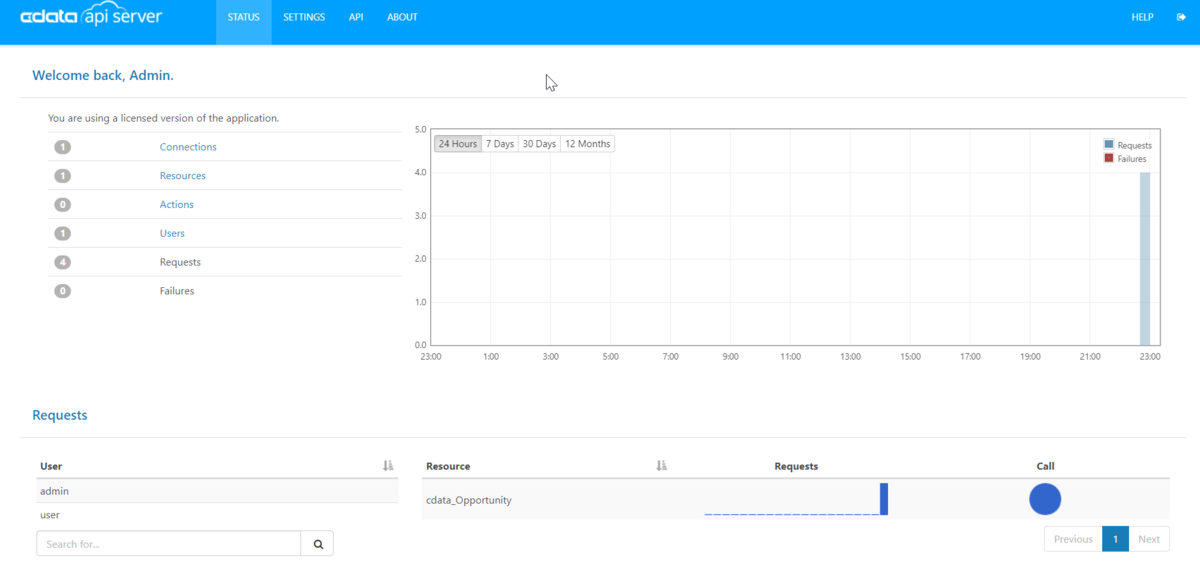Screen dimensions: 1200x581
Task: Open the ABOUT tab
Action: click(x=402, y=17)
